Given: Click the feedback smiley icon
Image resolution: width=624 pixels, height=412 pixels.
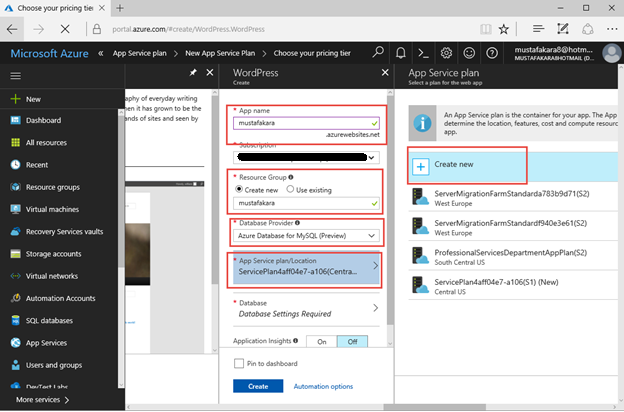Looking at the screenshot, I should (469, 53).
